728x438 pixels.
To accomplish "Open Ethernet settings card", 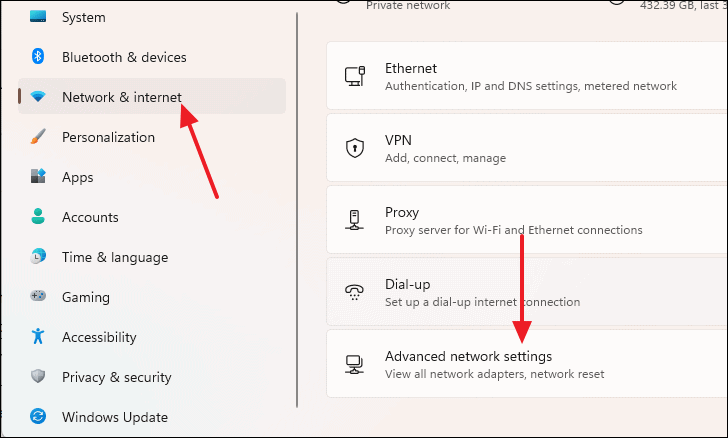I will click(x=527, y=76).
